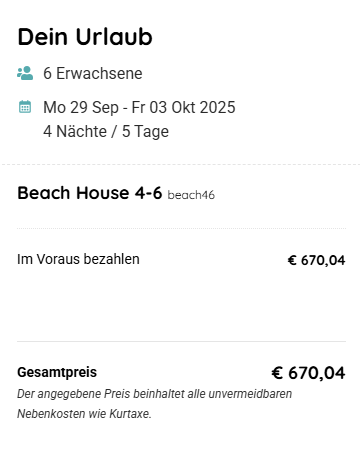Click the total price € 670,04

pyautogui.click(x=308, y=373)
